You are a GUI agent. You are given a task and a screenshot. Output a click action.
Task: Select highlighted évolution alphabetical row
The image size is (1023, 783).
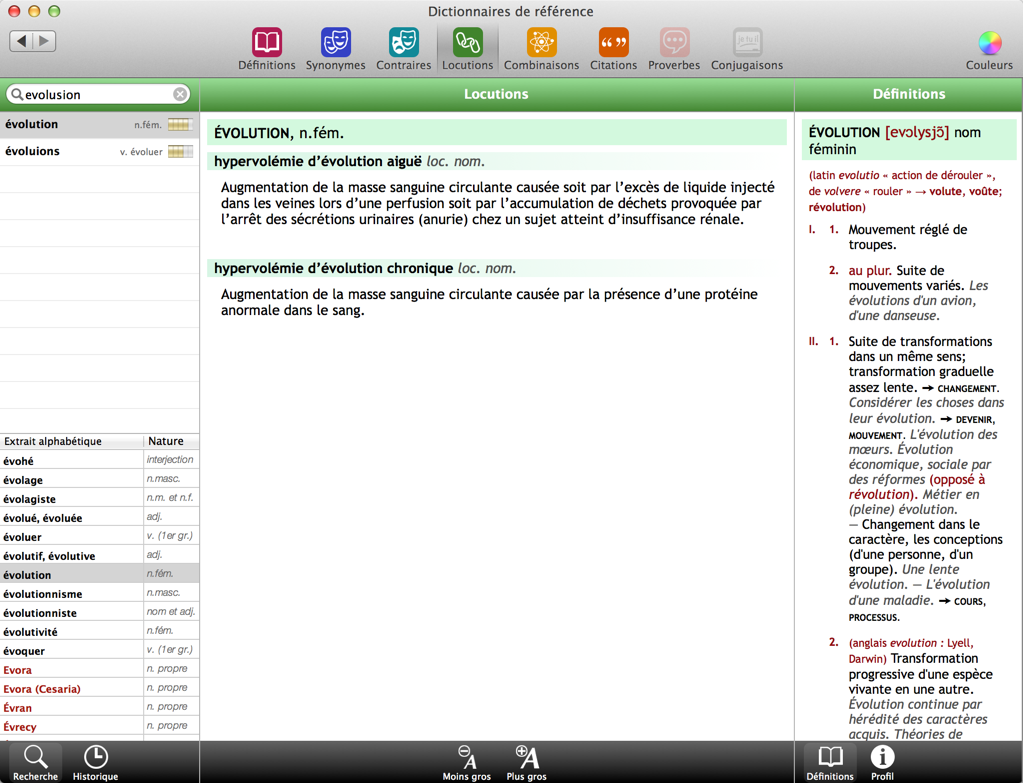(99, 574)
